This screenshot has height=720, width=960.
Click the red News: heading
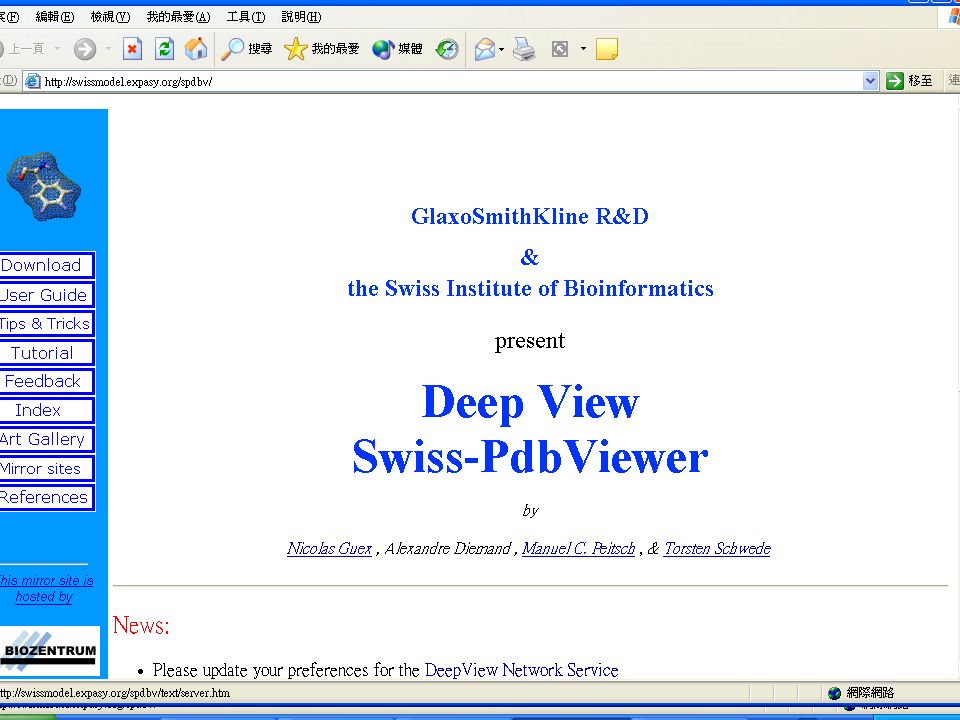(141, 625)
